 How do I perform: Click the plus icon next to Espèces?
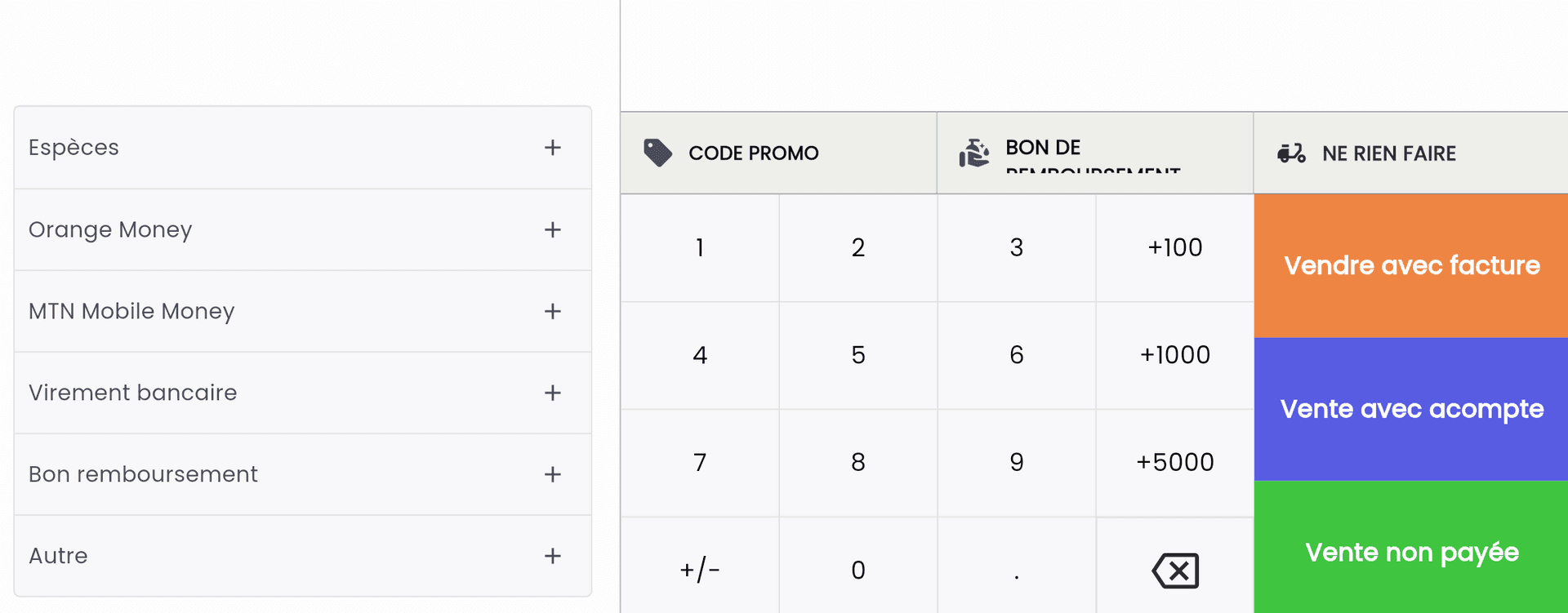click(x=553, y=148)
